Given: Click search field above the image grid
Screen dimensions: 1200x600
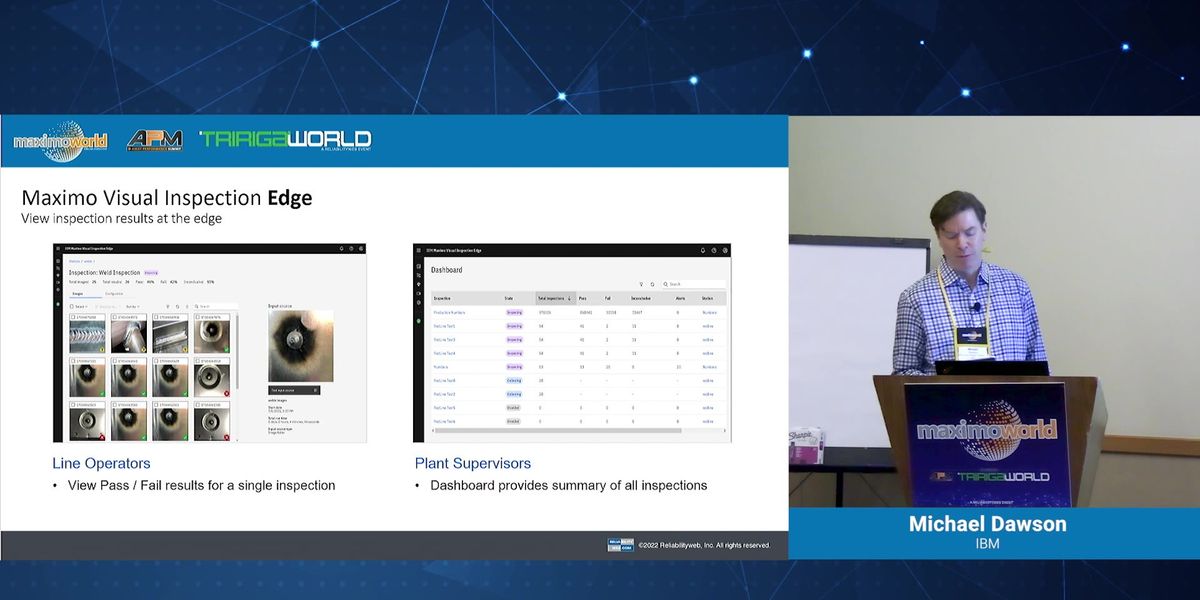Looking at the screenshot, I should point(216,307).
